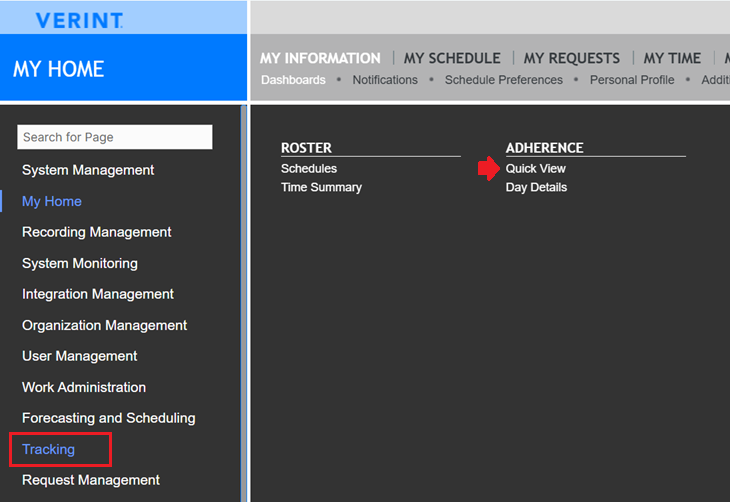
Task: Choose Tracking in the sidebar
Action: click(48, 449)
